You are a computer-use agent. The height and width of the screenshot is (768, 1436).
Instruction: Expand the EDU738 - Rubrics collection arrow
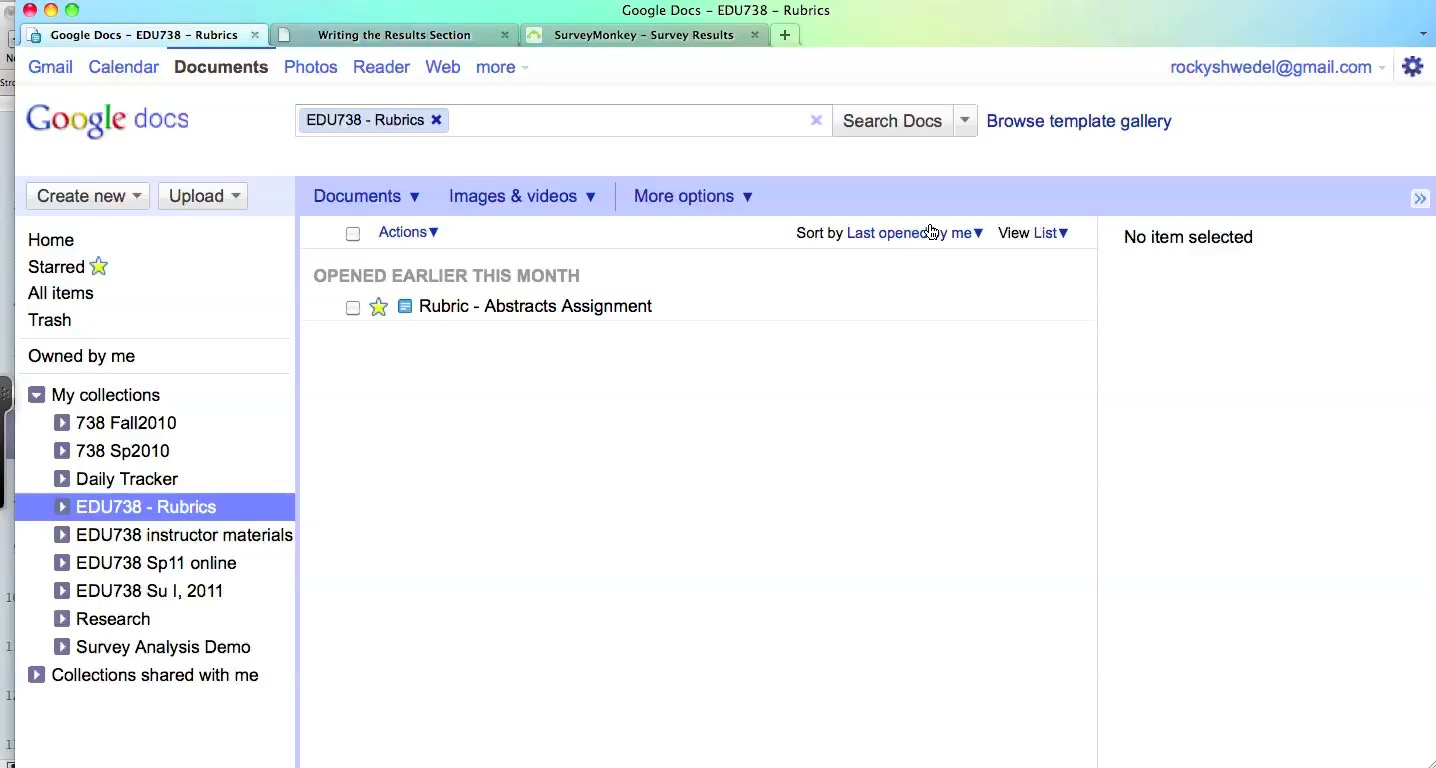[x=62, y=507]
